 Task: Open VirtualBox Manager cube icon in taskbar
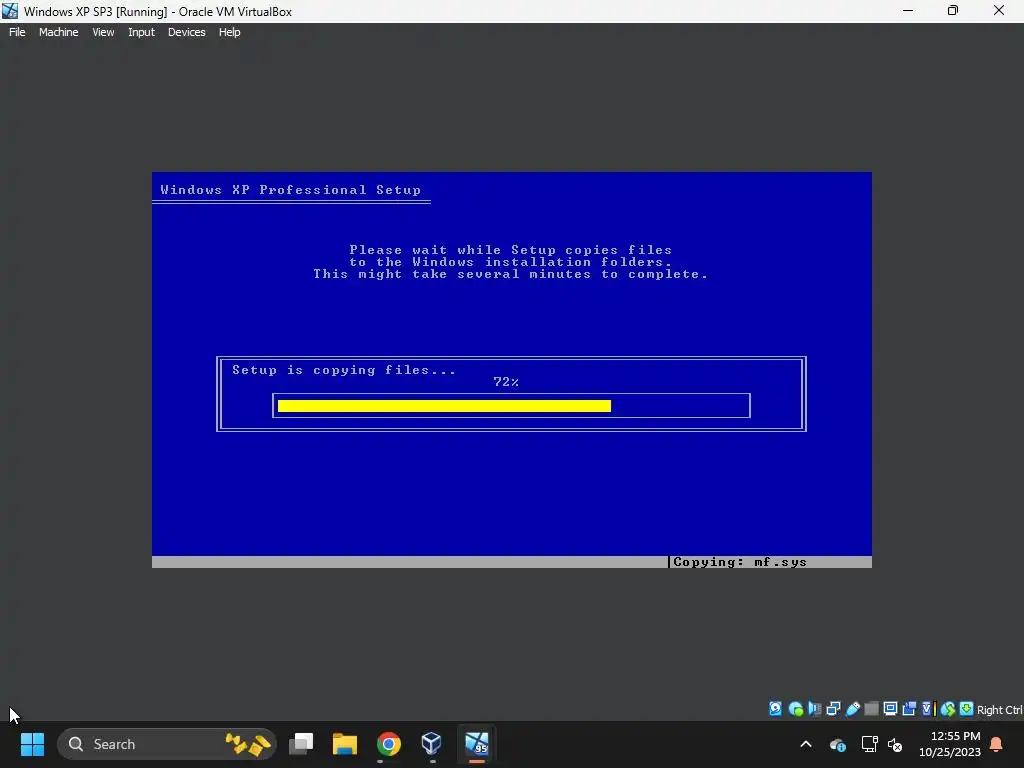pyautogui.click(x=432, y=744)
